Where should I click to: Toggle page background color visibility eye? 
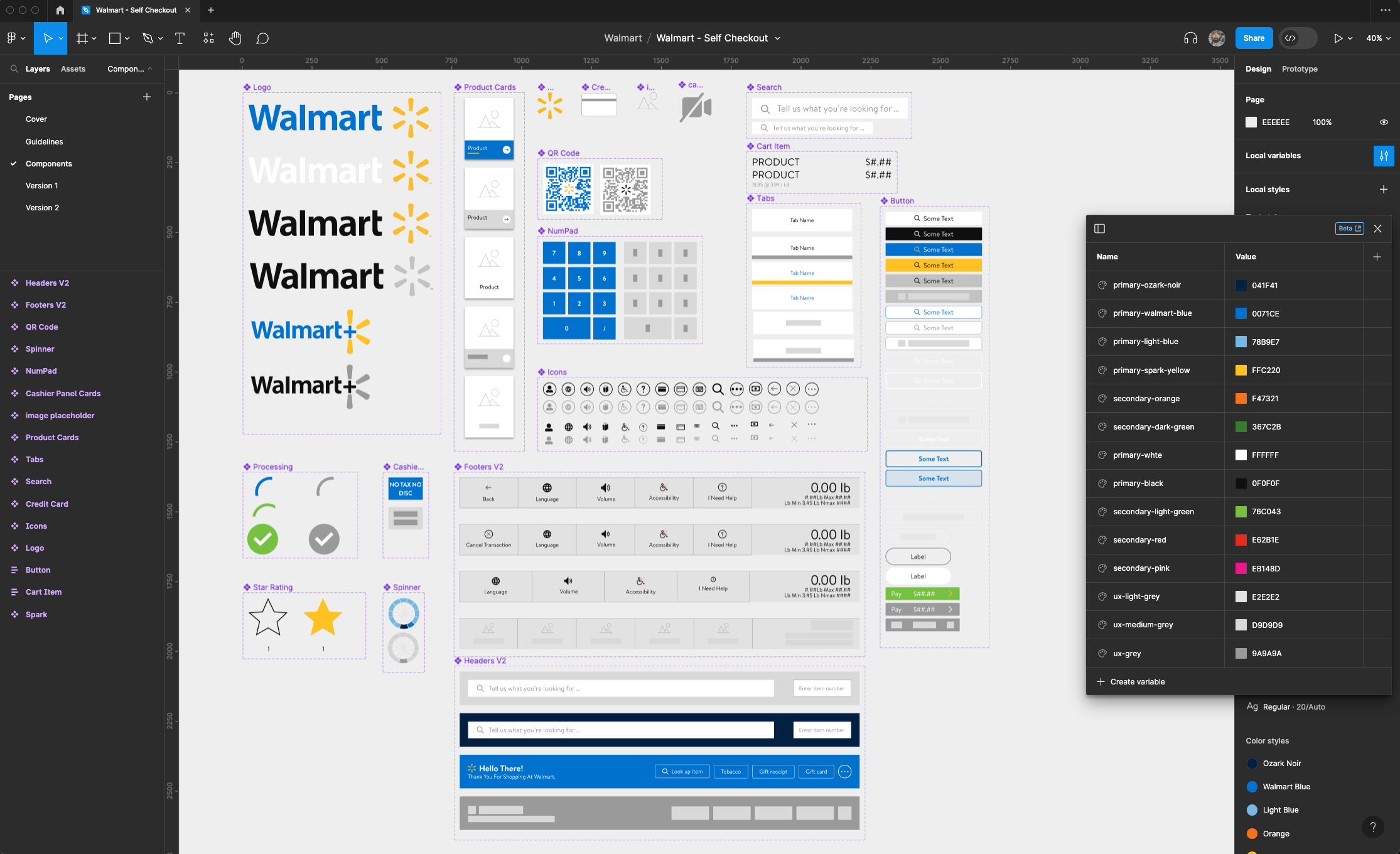click(1384, 122)
